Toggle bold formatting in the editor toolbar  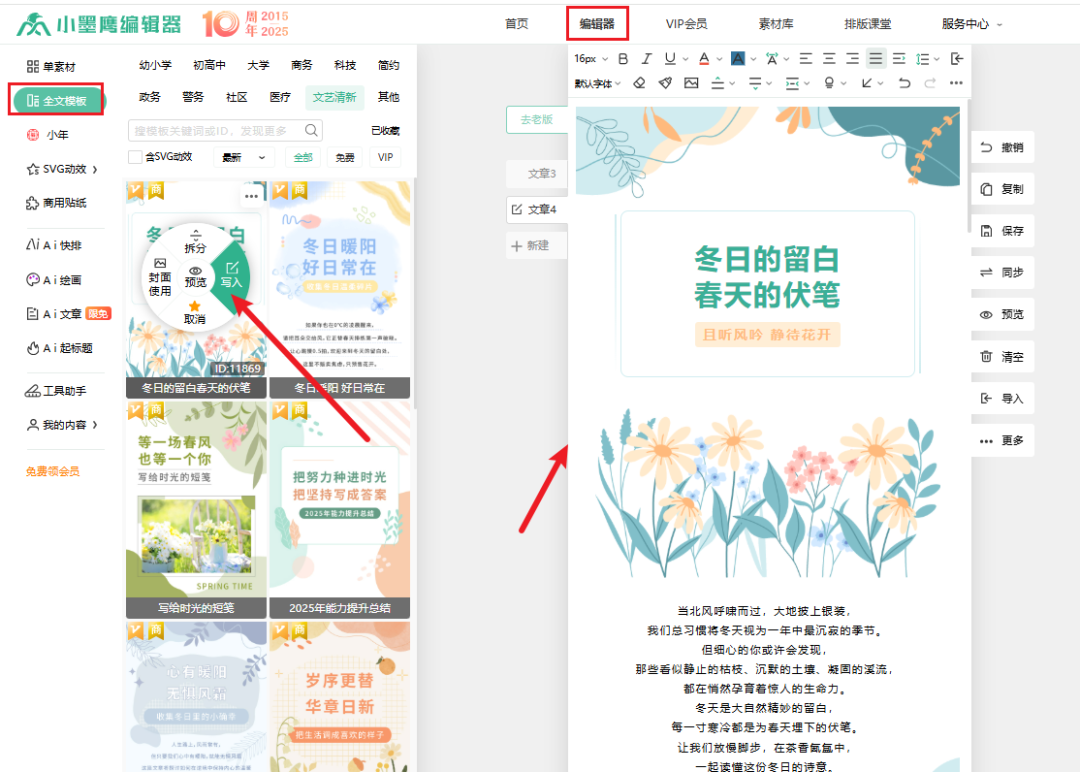point(623,59)
